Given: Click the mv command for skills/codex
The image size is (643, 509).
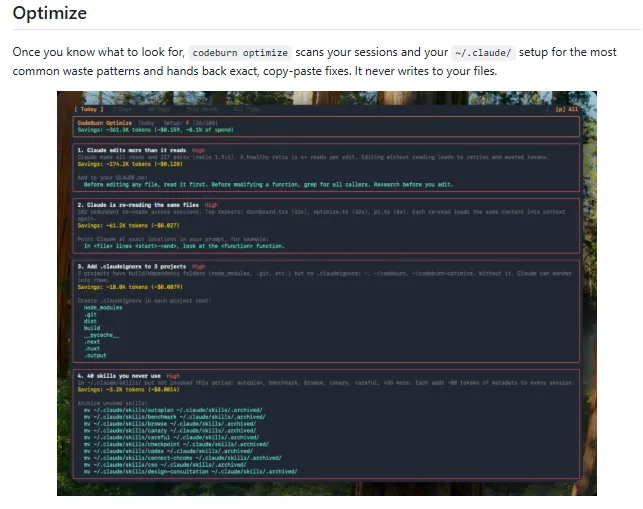Looking at the screenshot, I should pos(168,451).
